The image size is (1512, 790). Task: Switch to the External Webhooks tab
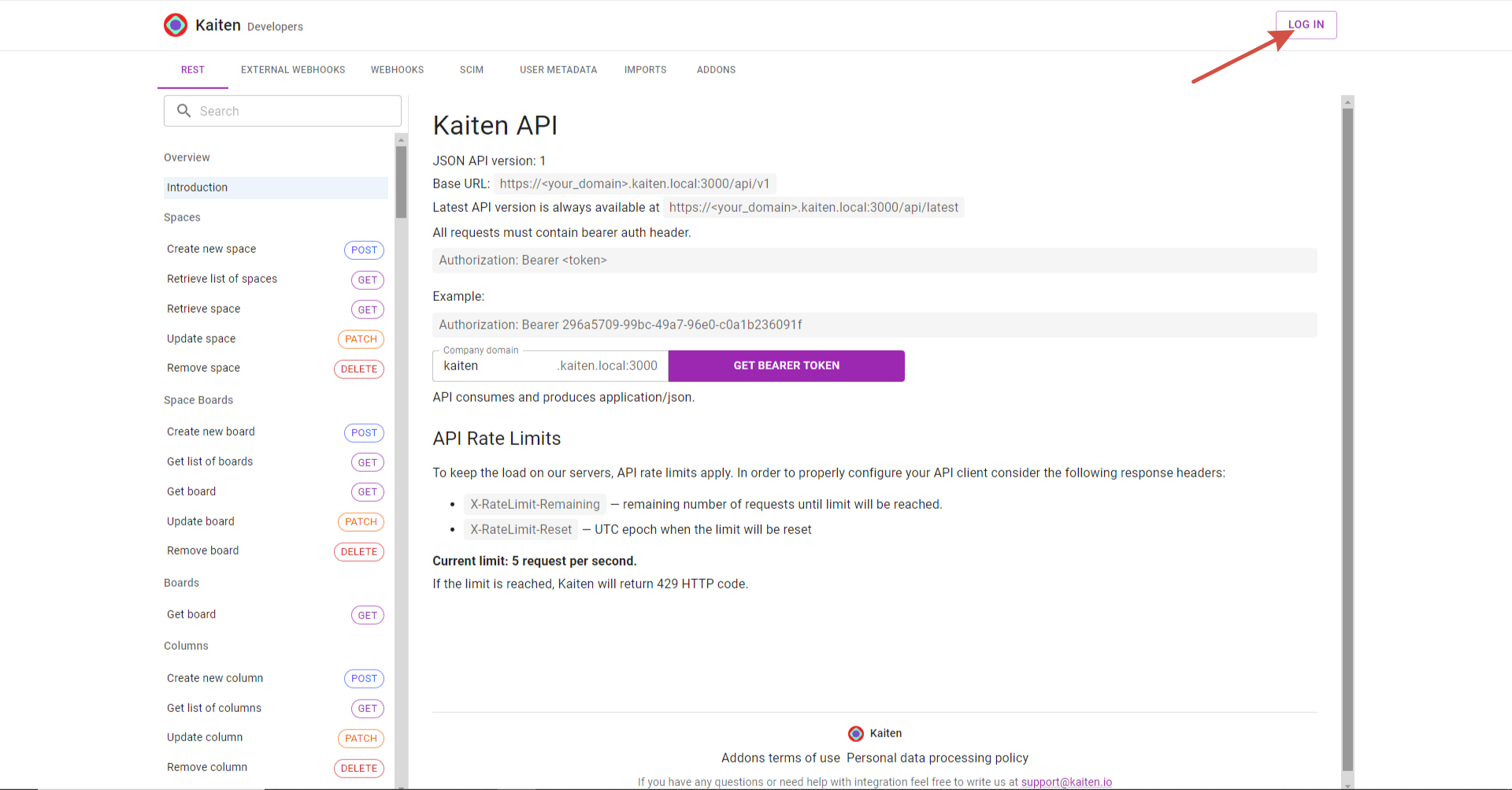293,70
